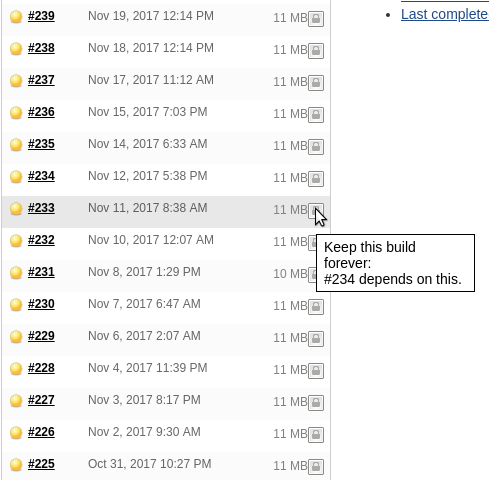
Task: Select the Oct 31, 2017 10:27 PM row
Action: (x=166, y=466)
